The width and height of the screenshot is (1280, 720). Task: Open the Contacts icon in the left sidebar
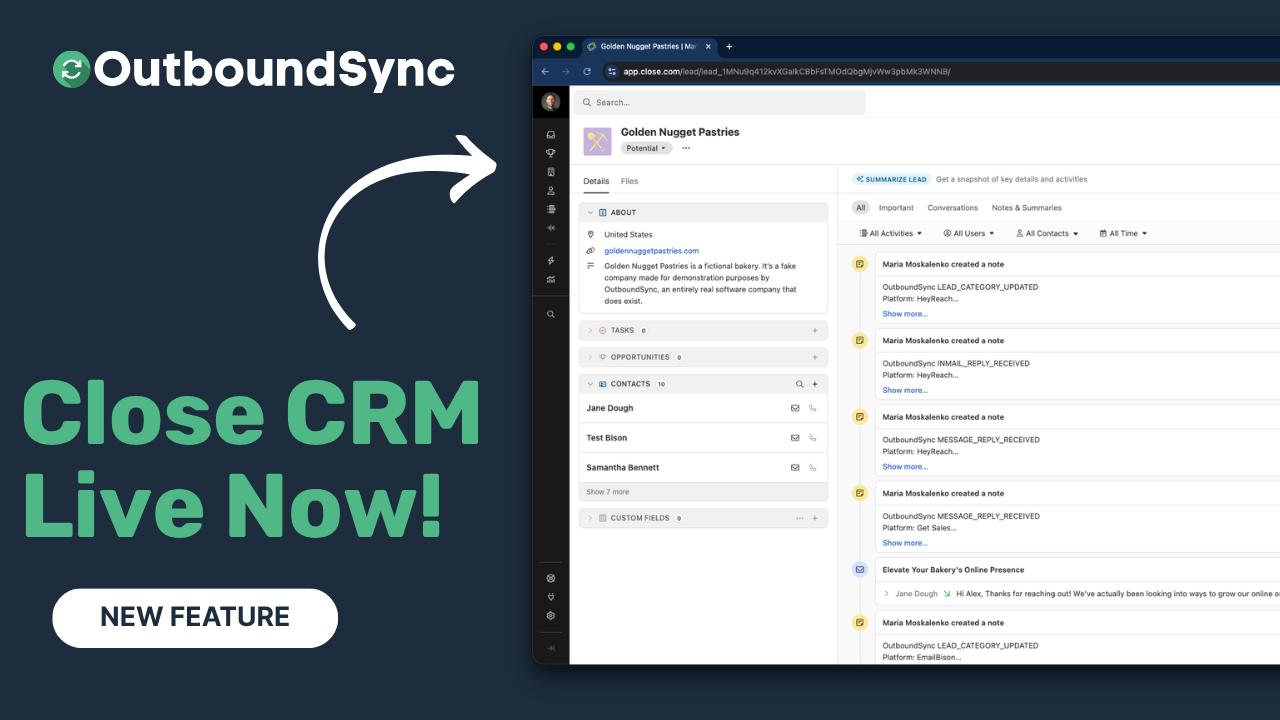[x=550, y=191]
